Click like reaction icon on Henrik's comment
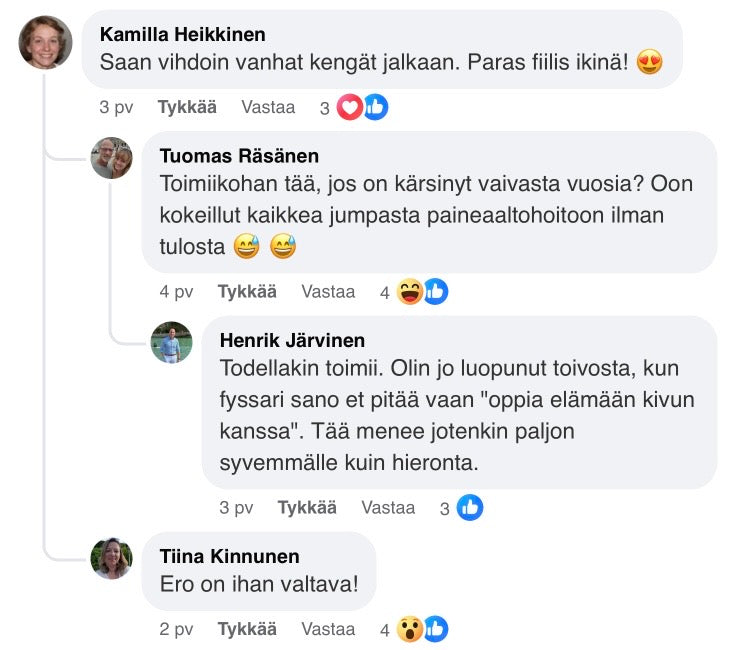The width and height of the screenshot is (740, 650). tap(469, 508)
